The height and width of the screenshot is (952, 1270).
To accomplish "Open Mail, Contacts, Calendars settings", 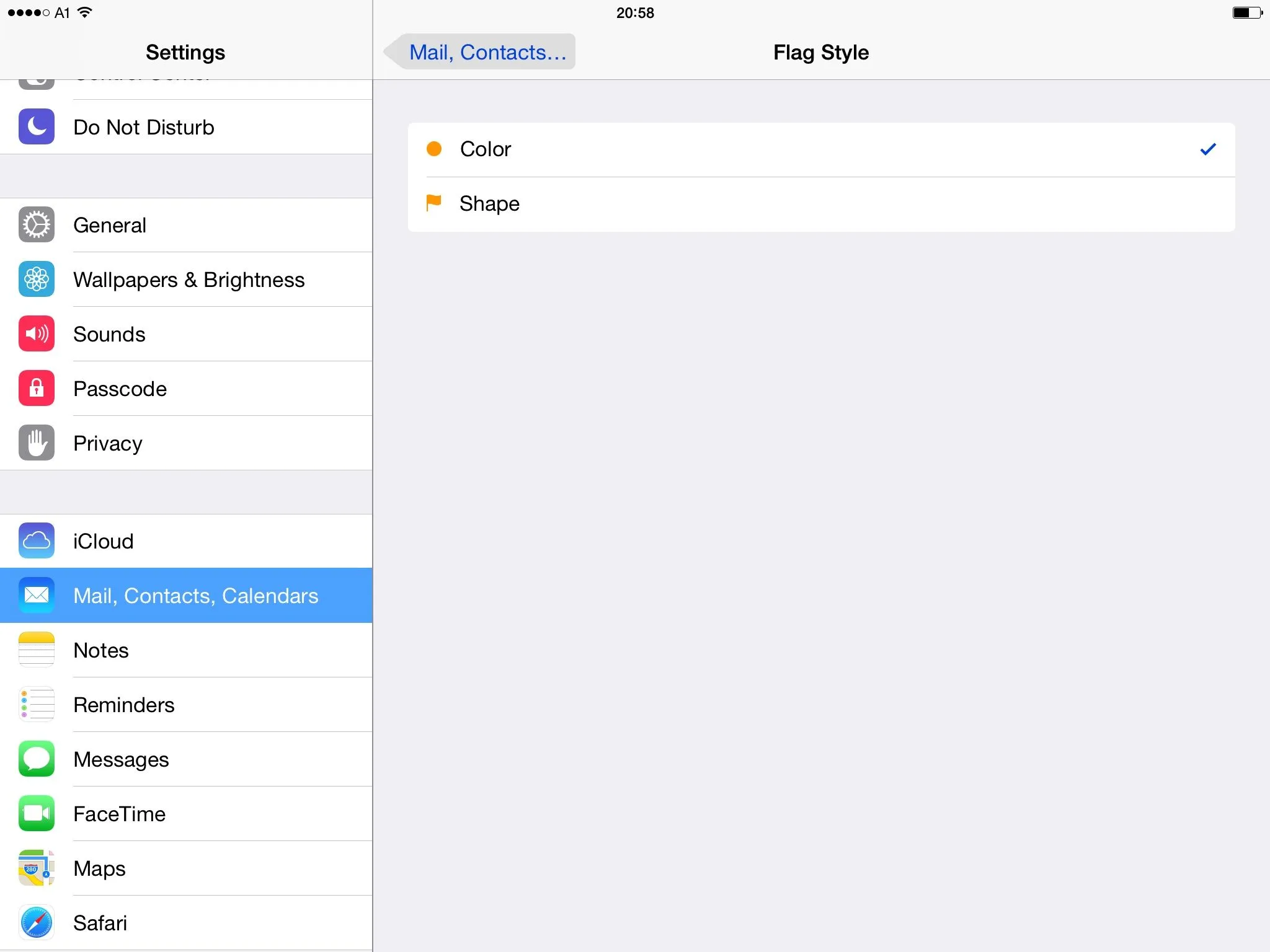I will [x=195, y=596].
